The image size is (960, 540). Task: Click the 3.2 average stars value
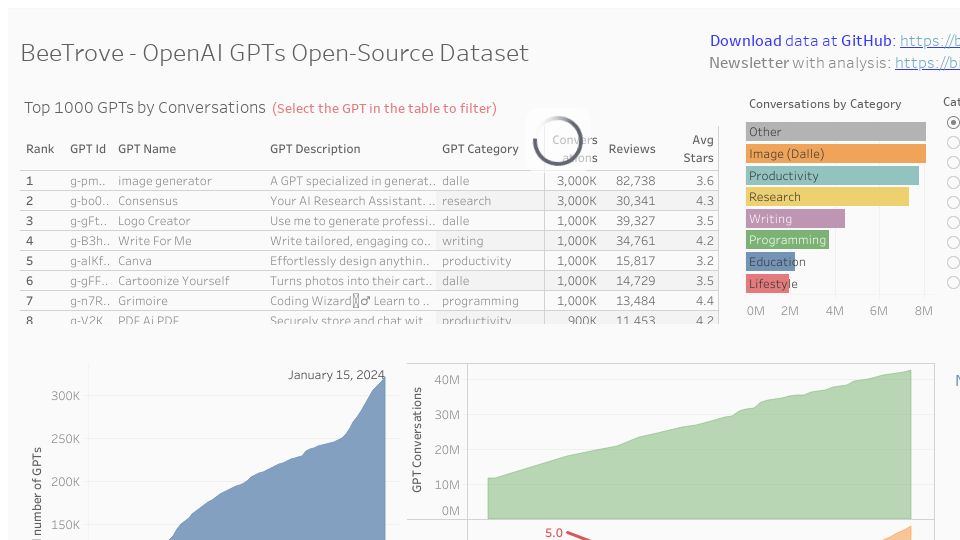pos(705,261)
